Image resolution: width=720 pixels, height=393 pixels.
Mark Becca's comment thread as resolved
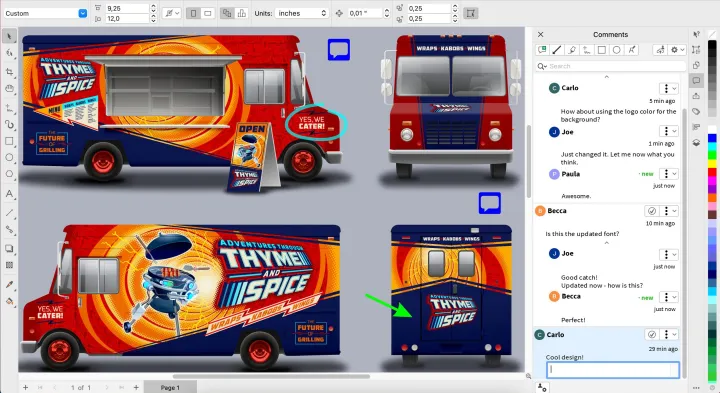pos(651,211)
